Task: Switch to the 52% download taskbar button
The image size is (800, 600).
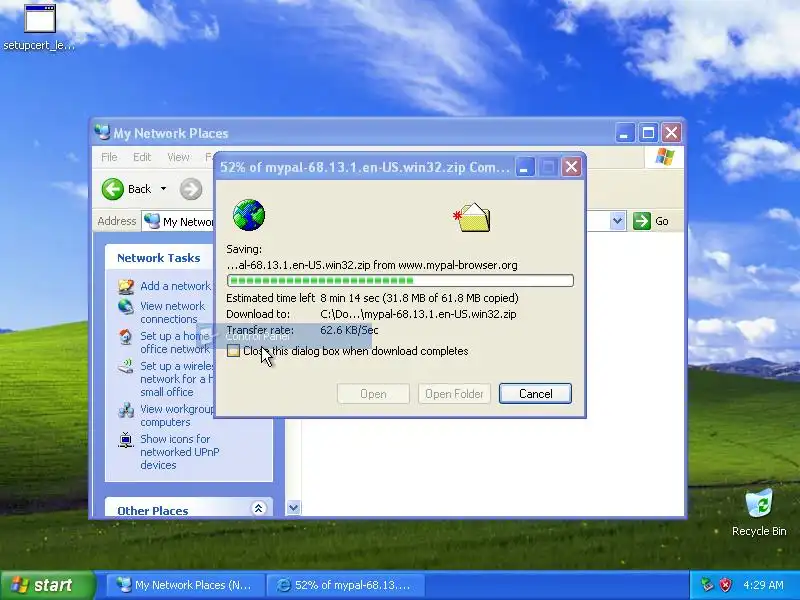Action: [345, 585]
